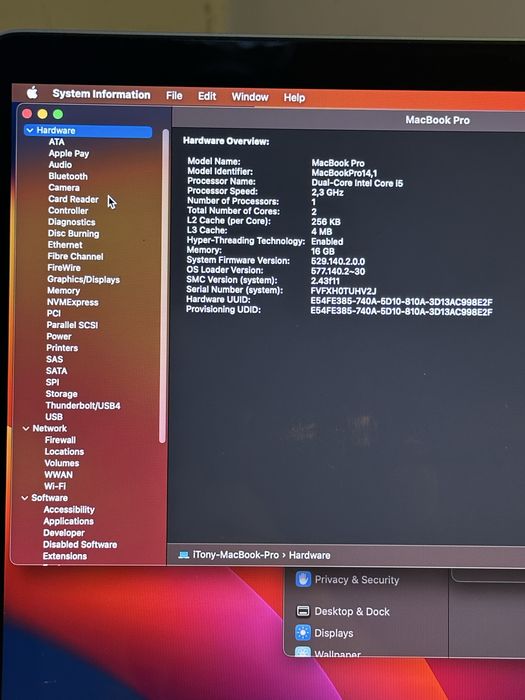Select Developer under Software
Screen dimensions: 525x700
[x=64, y=533]
